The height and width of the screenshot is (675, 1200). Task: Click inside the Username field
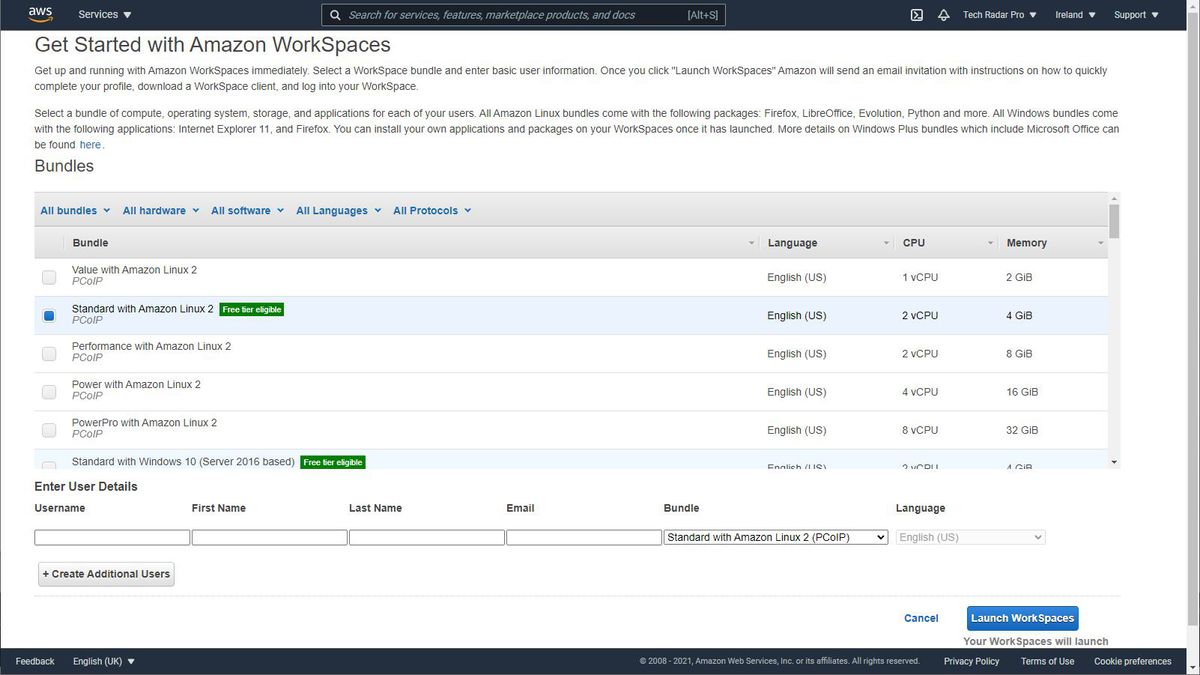[x=111, y=537]
